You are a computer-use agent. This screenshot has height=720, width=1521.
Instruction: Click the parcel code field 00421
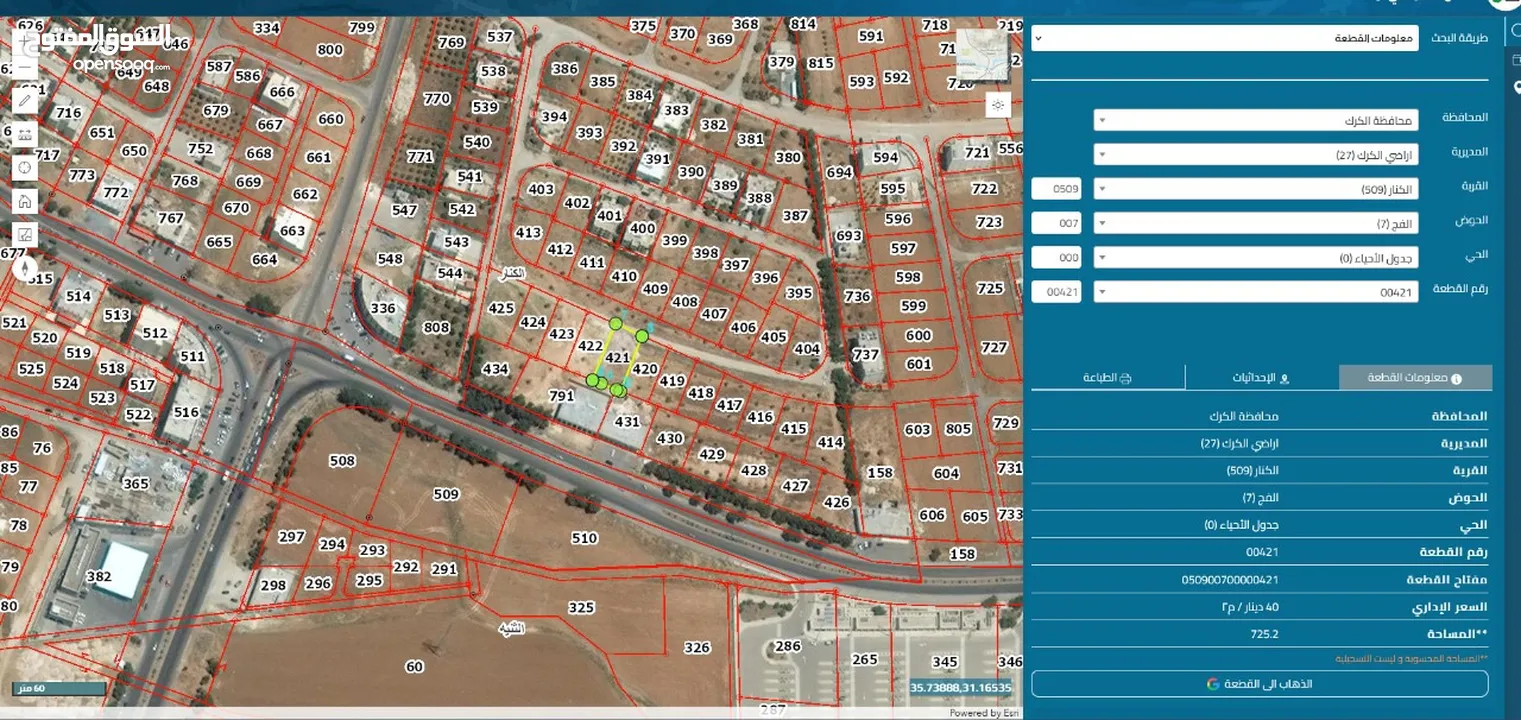pyautogui.click(x=1057, y=292)
